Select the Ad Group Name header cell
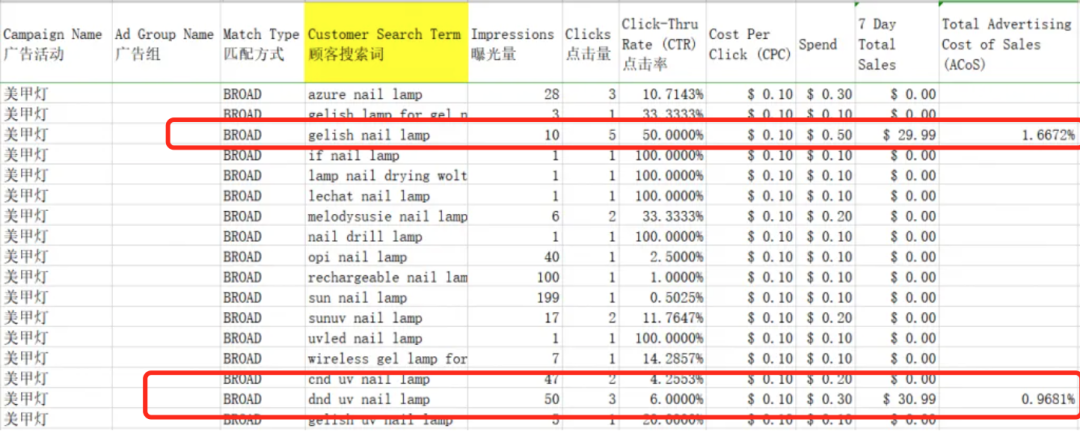This screenshot has width=1080, height=434. click(x=165, y=43)
